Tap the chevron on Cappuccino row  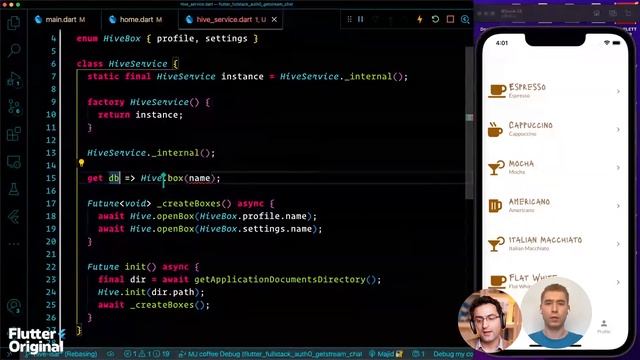(x=618, y=129)
